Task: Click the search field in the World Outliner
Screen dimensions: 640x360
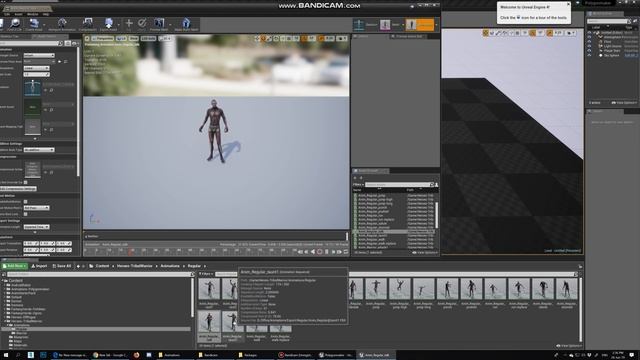Action: tap(607, 21)
